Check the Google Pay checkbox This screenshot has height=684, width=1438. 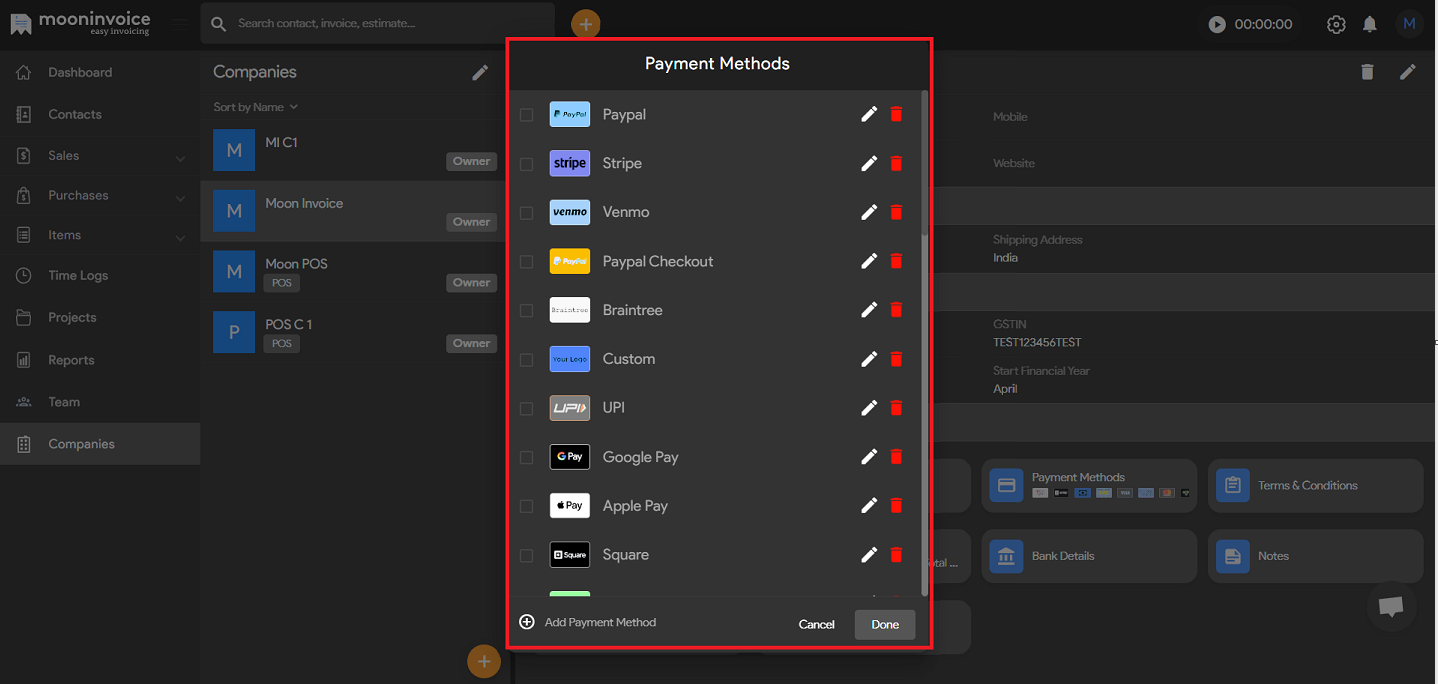pyautogui.click(x=526, y=458)
